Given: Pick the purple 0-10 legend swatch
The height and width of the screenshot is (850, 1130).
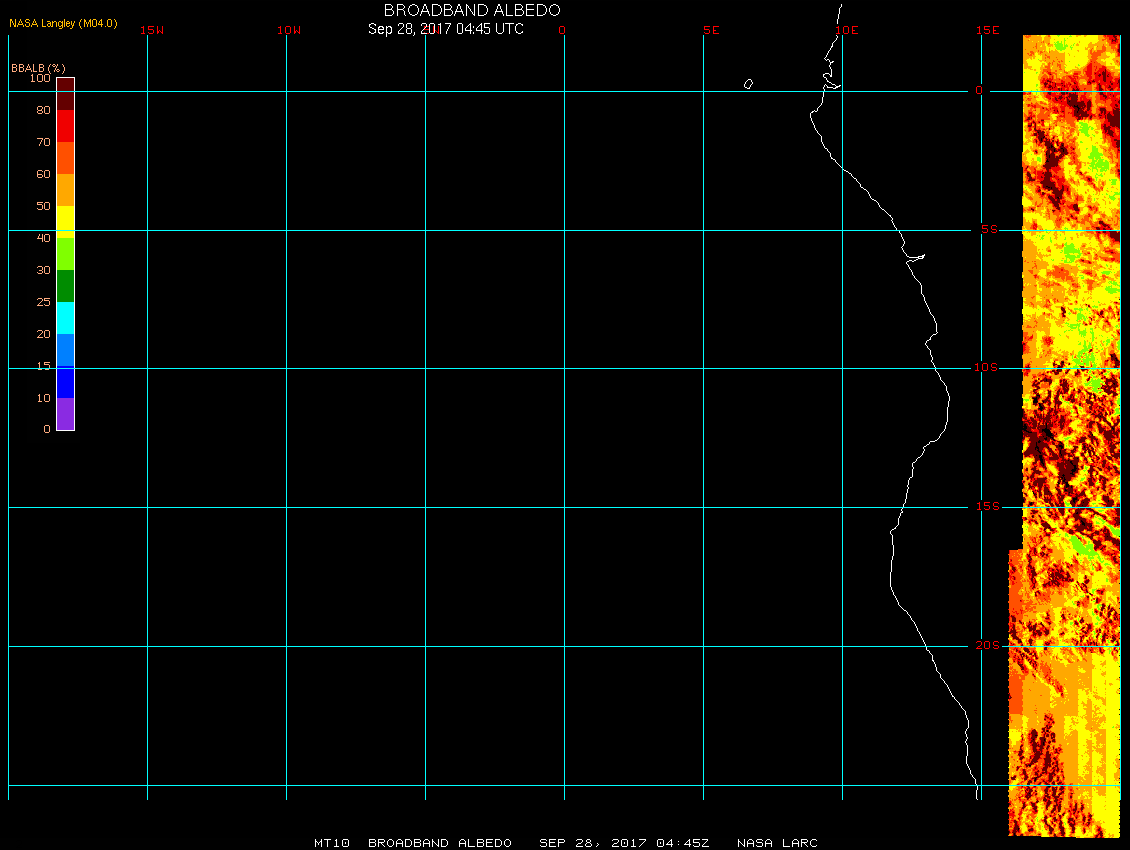Looking at the screenshot, I should coord(66,414).
